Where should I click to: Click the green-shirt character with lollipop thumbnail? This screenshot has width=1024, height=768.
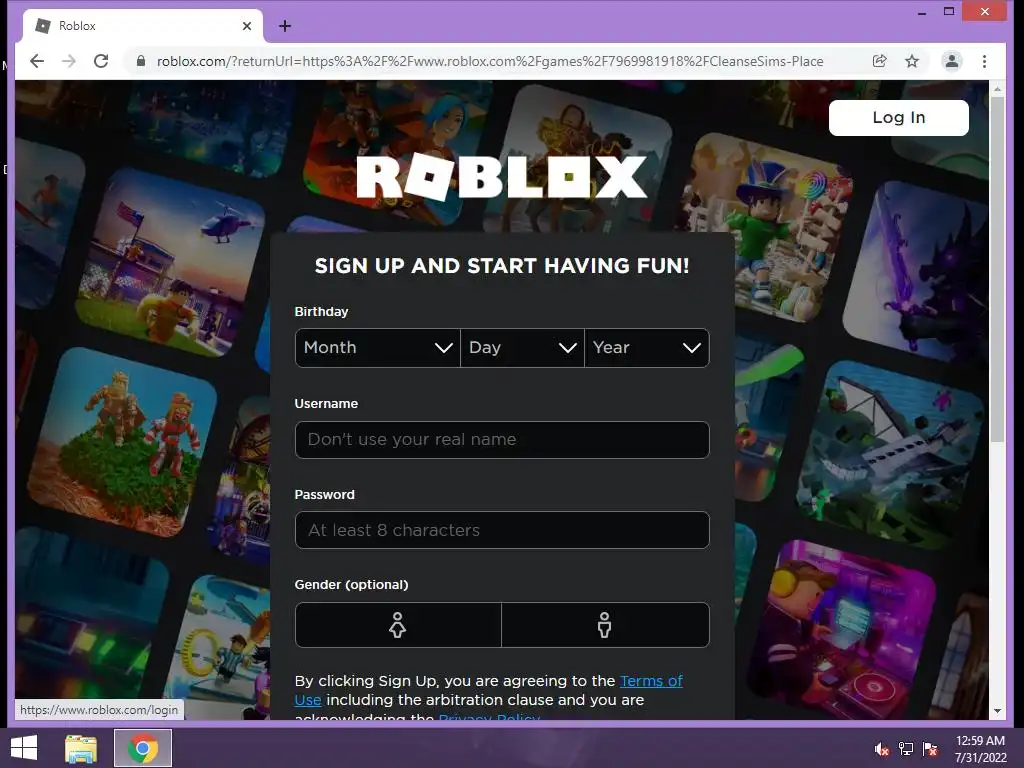(x=764, y=229)
